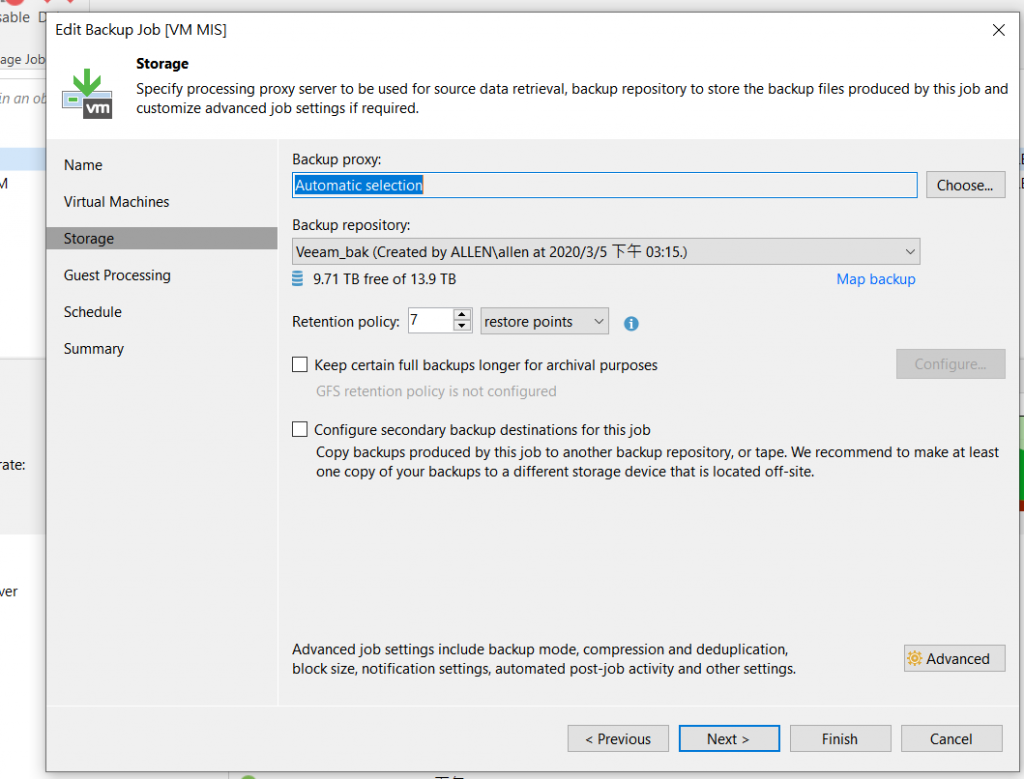Click the '9.71 TB free of 13.9 TB' text
Image resolution: width=1024 pixels, height=779 pixels.
[384, 279]
